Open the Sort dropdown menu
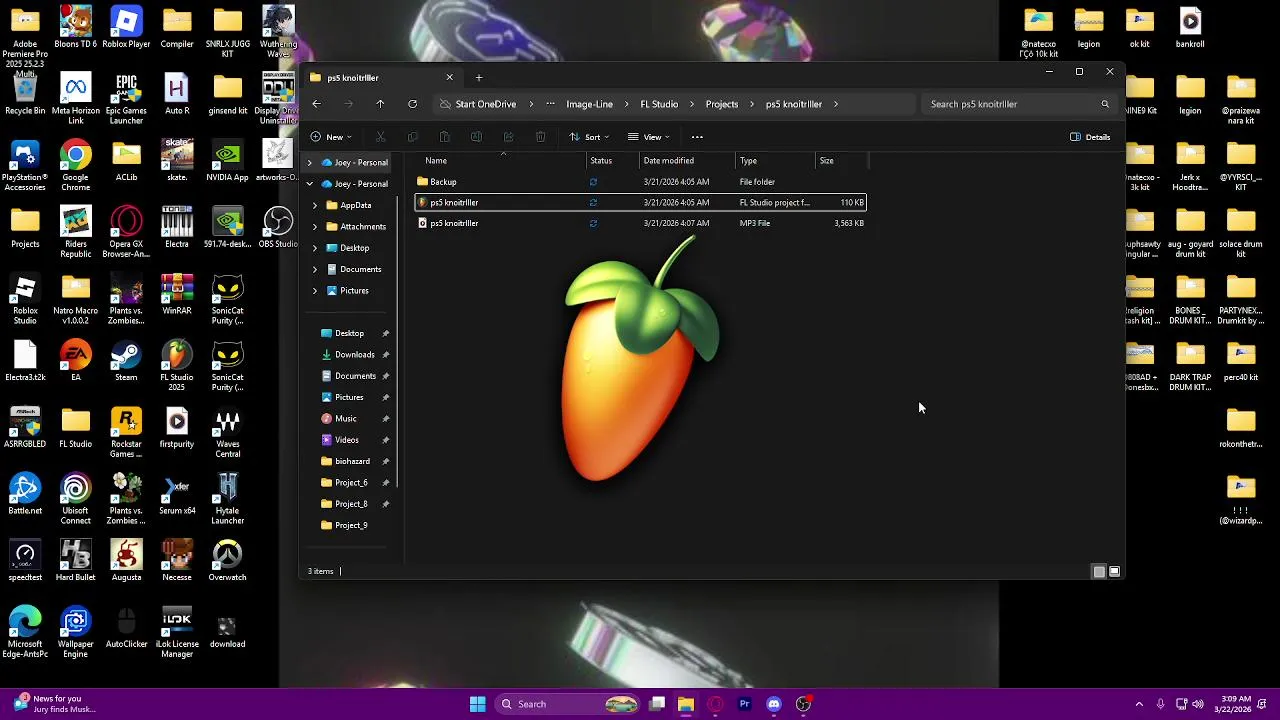Screen dimensions: 1280x720 coord(589,137)
